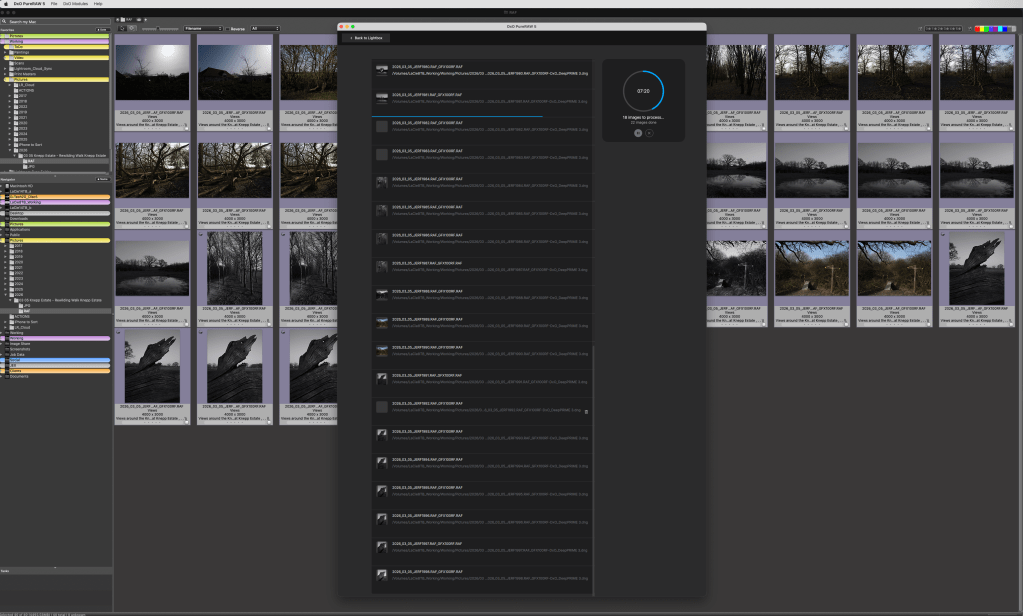Pause the DxO PureRAW processing queue

pyautogui.click(x=638, y=132)
